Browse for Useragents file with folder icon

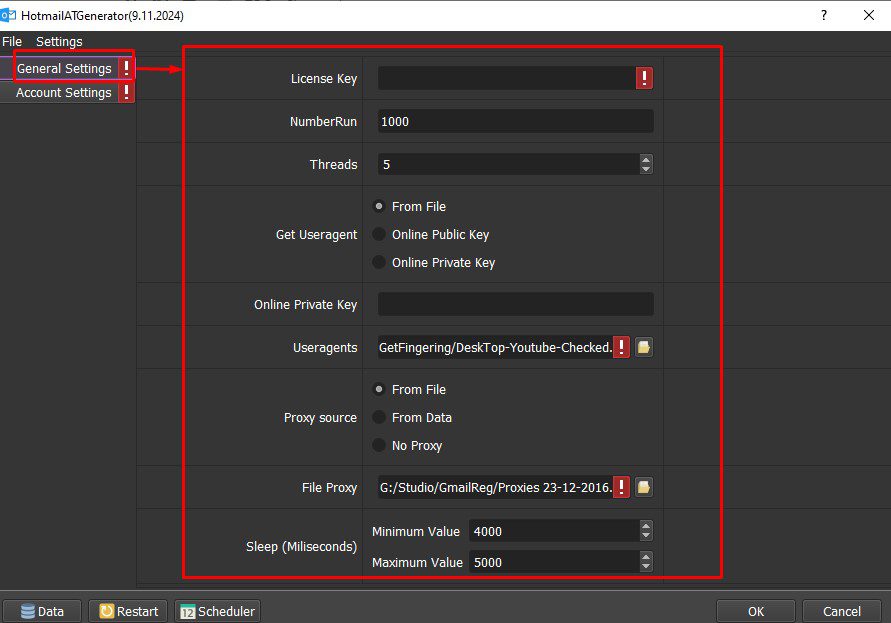[644, 347]
